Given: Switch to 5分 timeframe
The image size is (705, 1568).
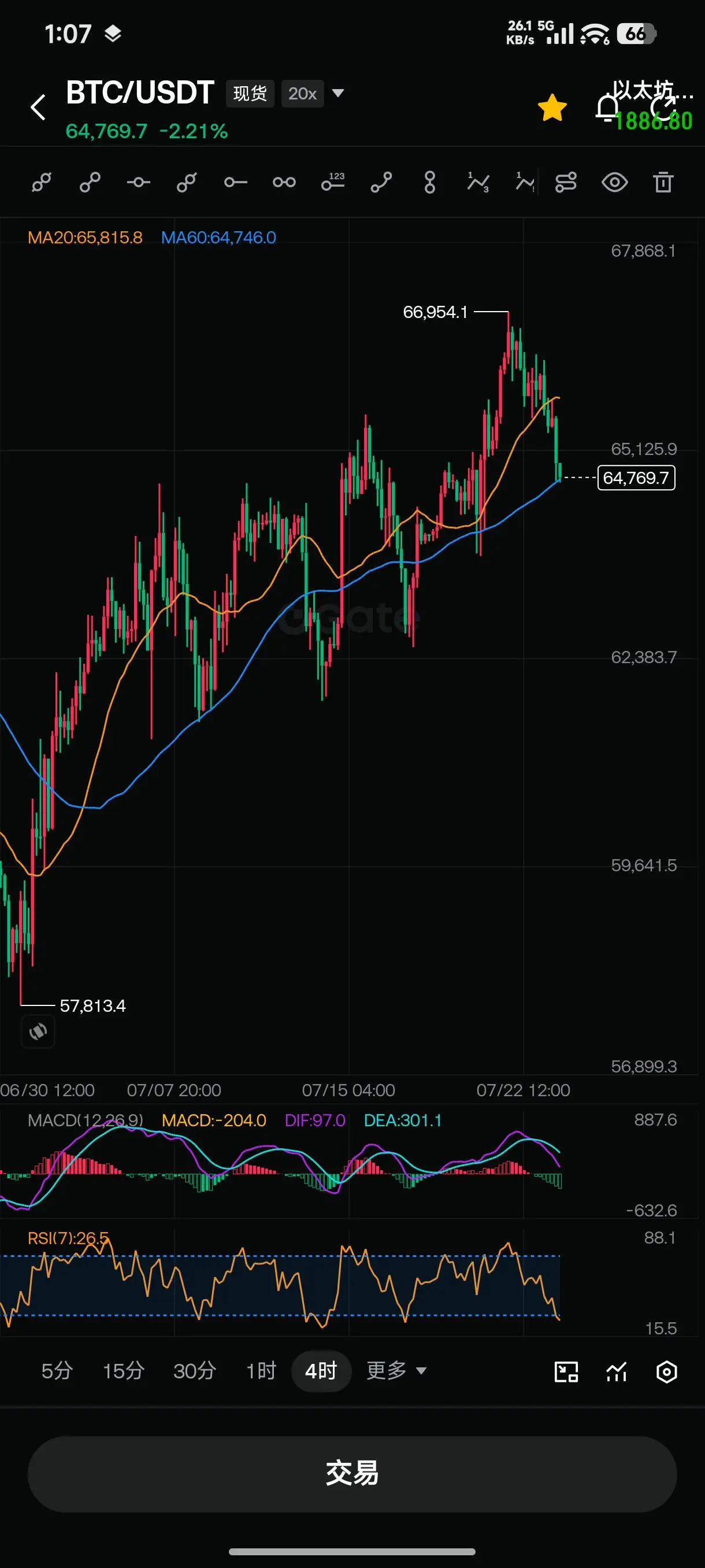Looking at the screenshot, I should (57, 1371).
